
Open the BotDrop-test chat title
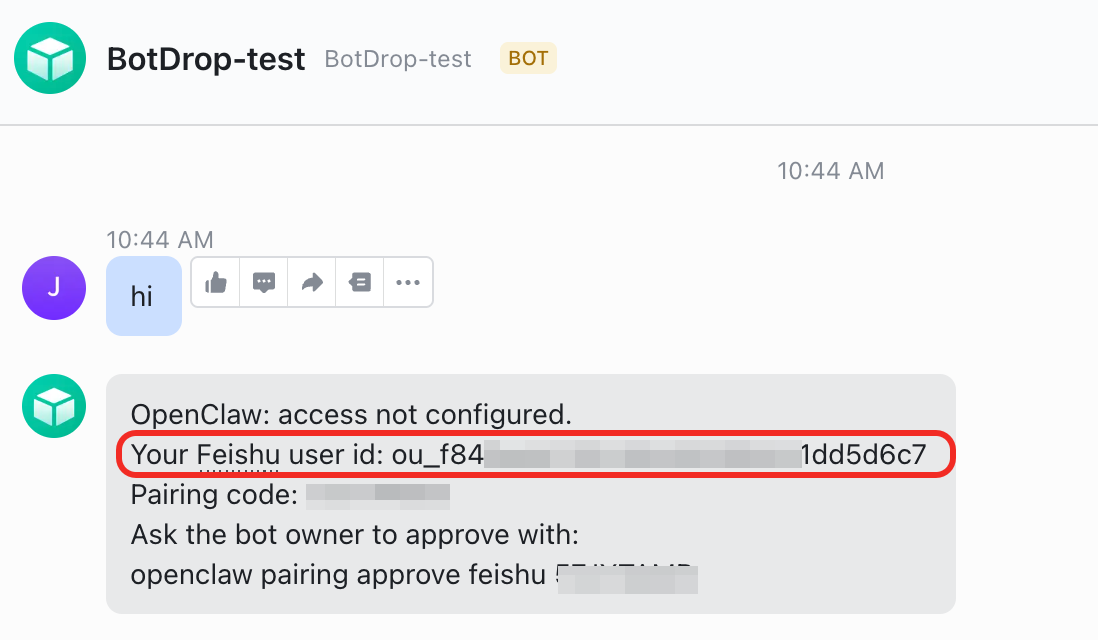pos(206,59)
